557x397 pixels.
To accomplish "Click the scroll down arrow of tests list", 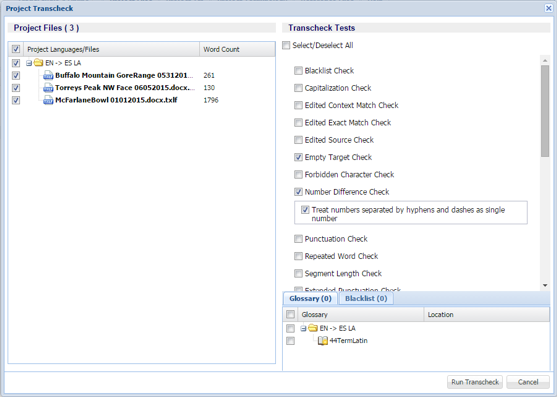I will point(545,285).
